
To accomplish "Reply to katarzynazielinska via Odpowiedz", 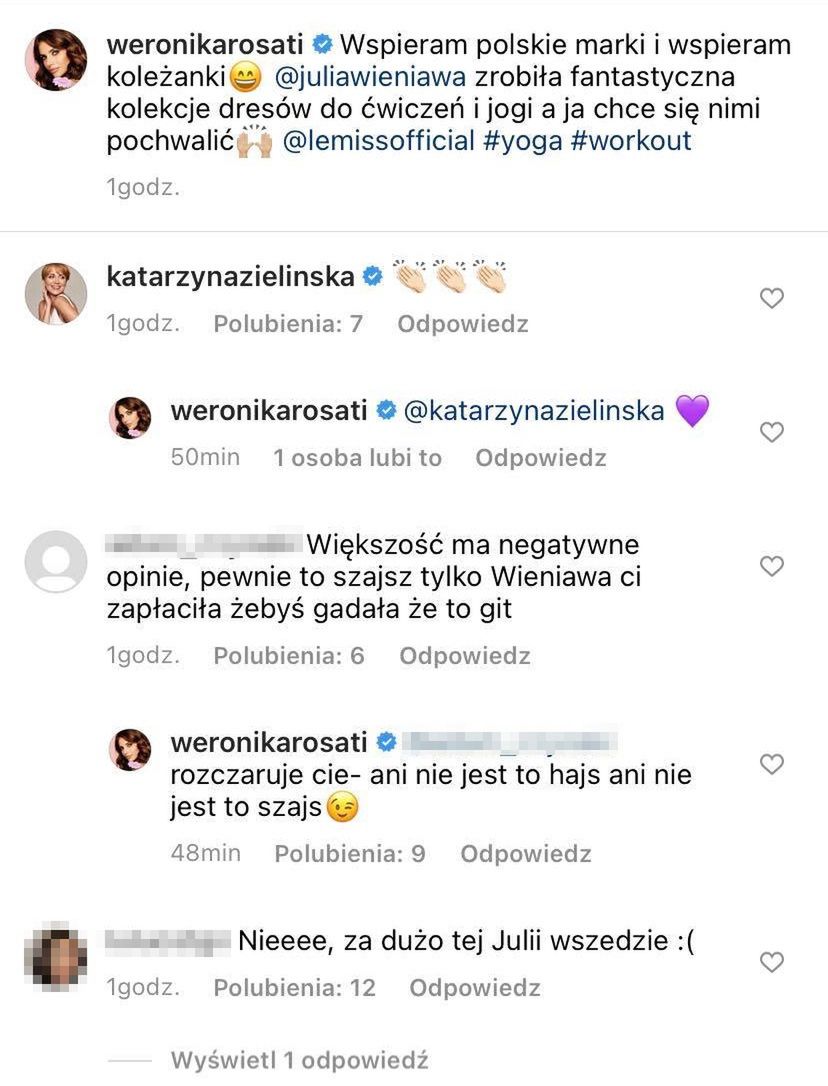I will click(462, 323).
